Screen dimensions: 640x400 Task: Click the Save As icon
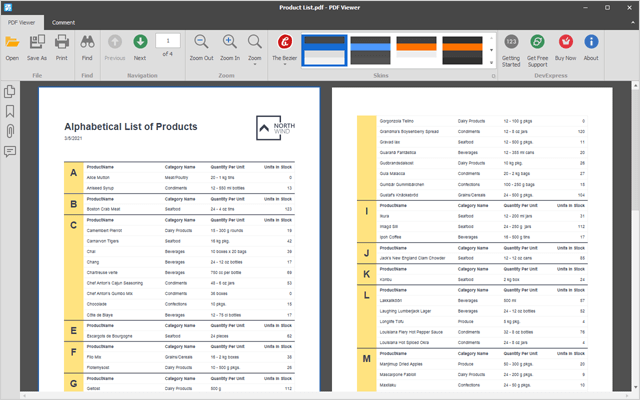(x=37, y=47)
